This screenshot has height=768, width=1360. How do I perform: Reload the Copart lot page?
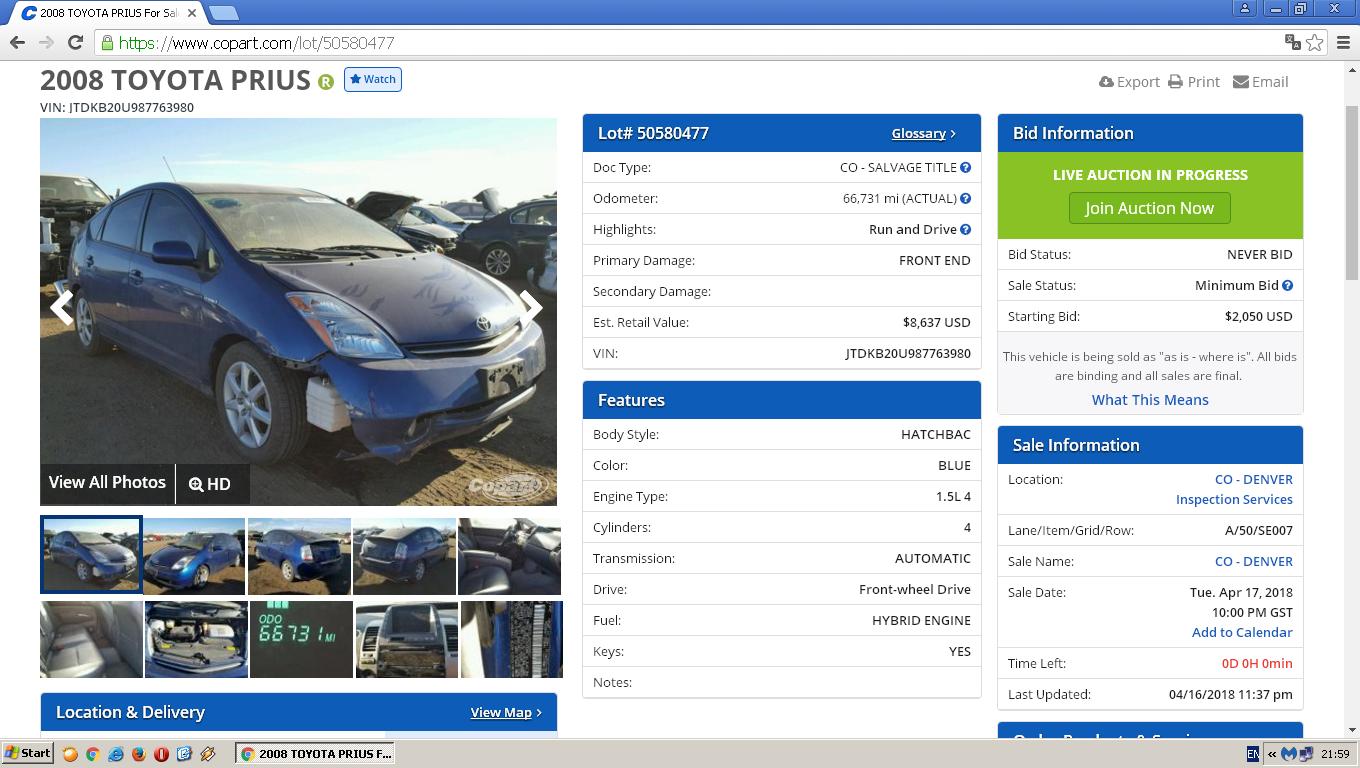pyautogui.click(x=75, y=42)
